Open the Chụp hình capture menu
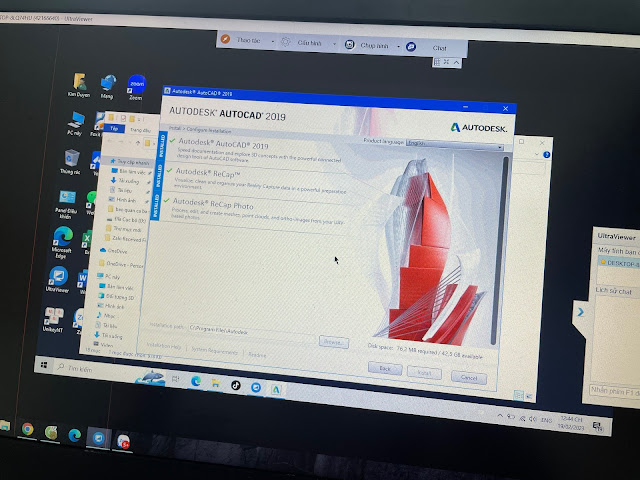 point(374,45)
